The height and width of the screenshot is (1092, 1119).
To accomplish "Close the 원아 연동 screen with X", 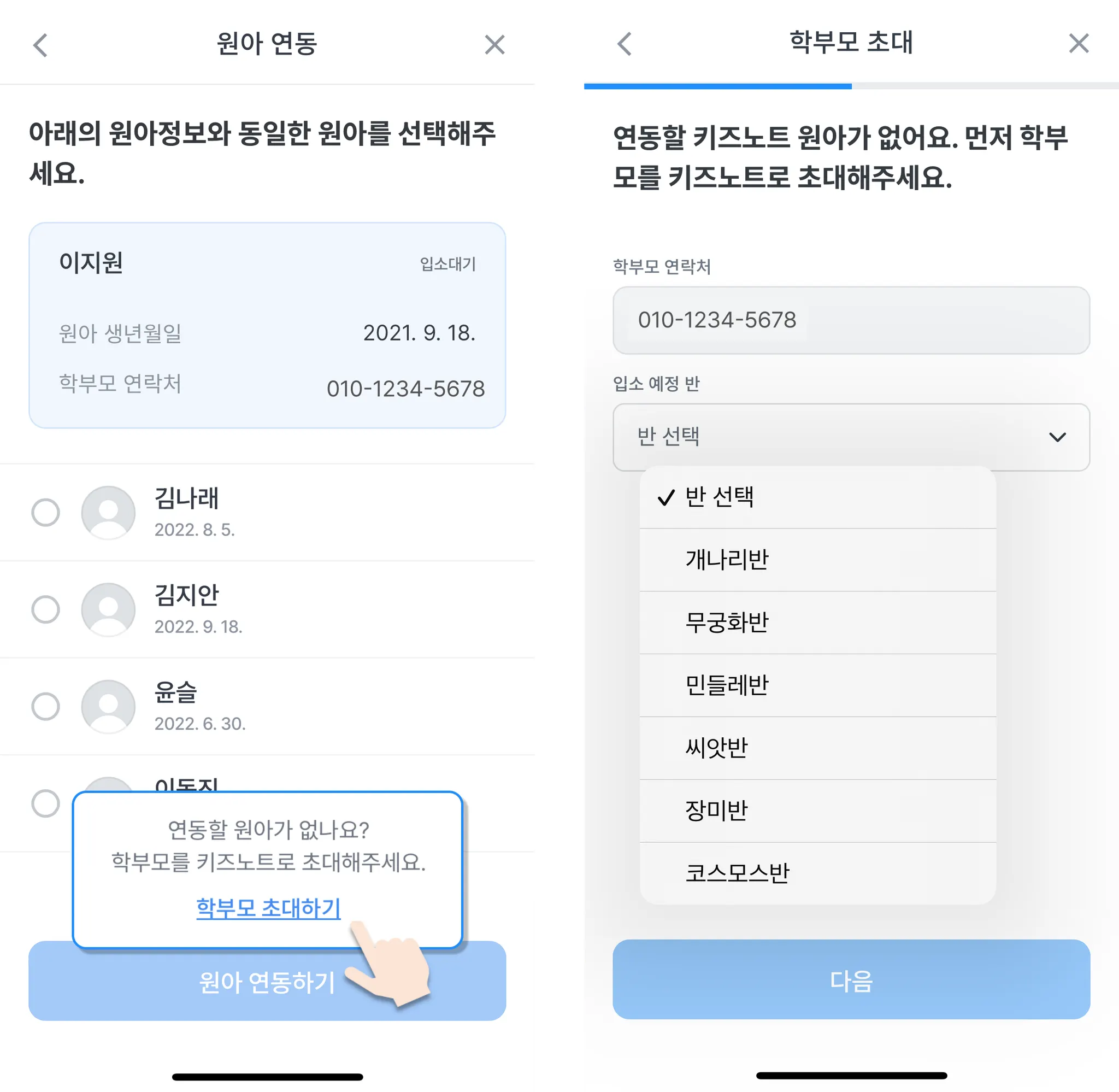I will pyautogui.click(x=494, y=45).
